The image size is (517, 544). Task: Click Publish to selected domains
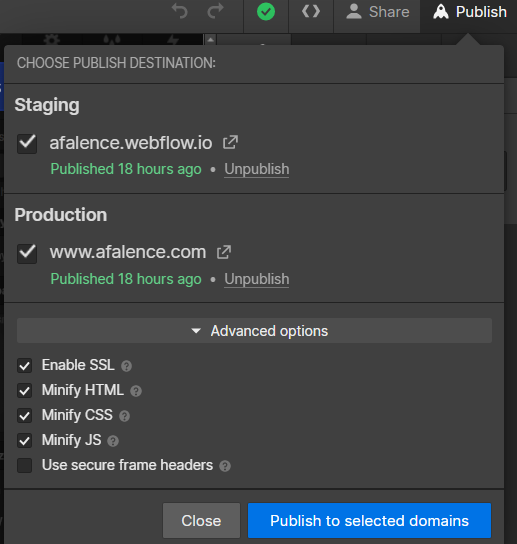click(x=370, y=520)
